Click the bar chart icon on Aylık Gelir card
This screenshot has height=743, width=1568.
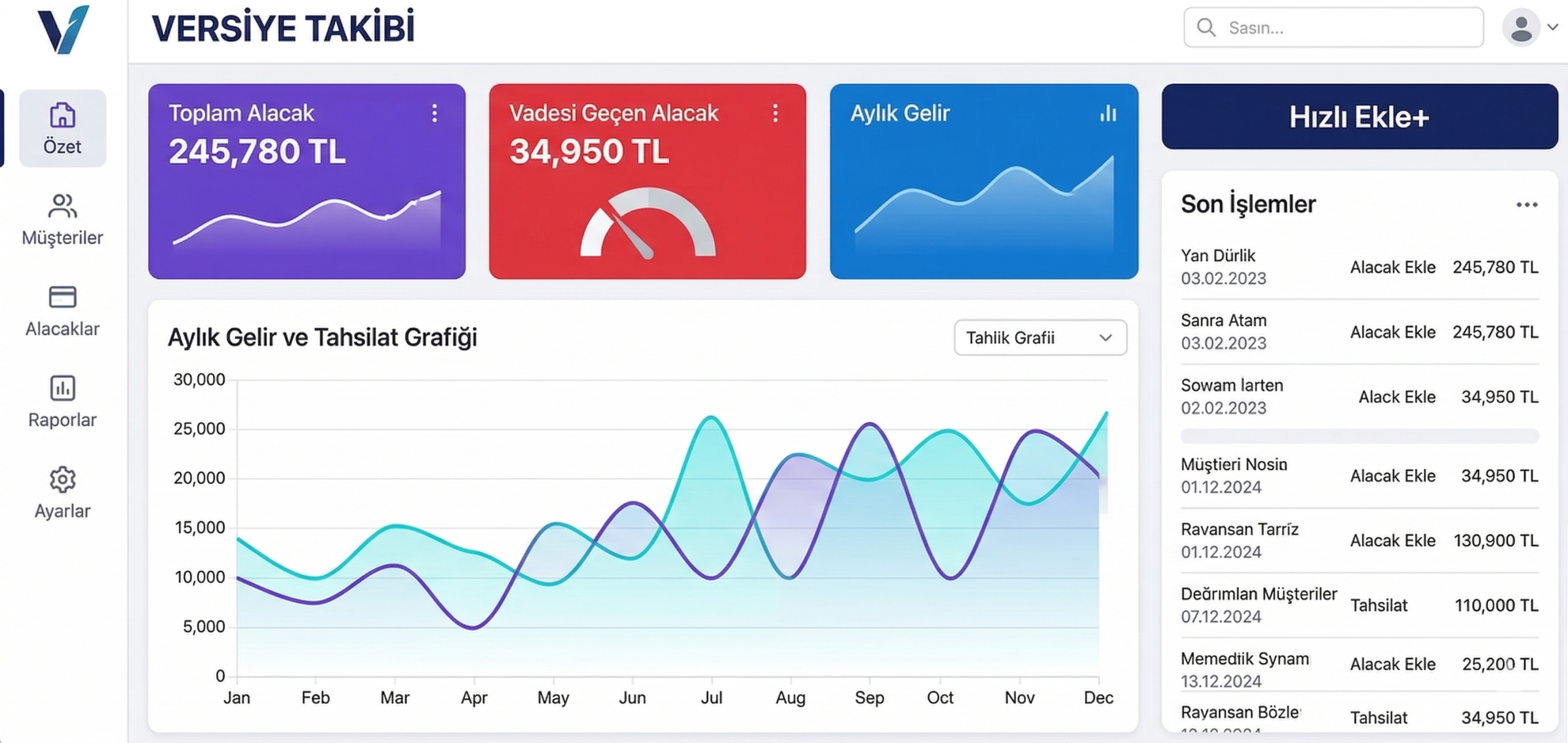[1108, 113]
